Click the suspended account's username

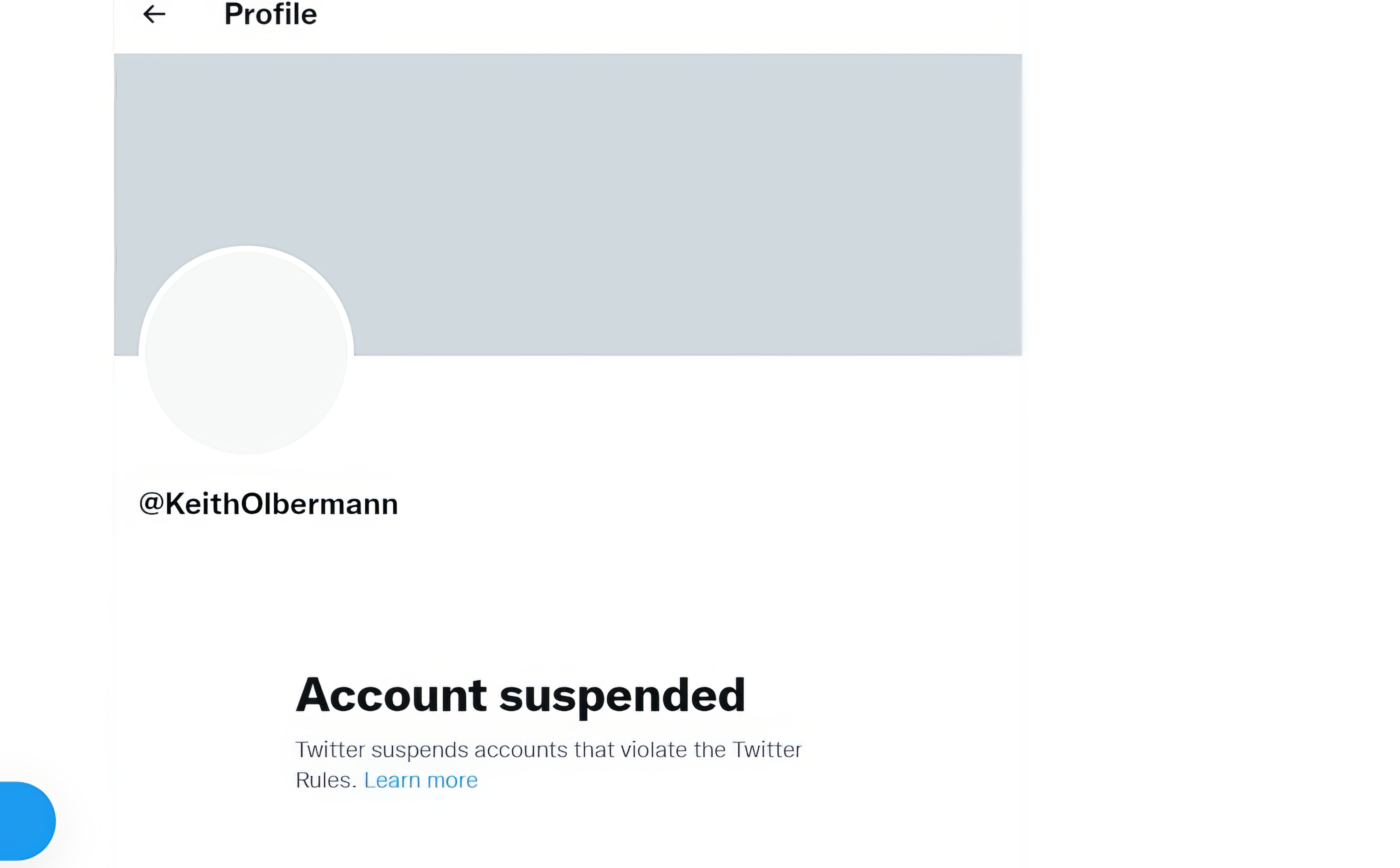[x=269, y=504]
